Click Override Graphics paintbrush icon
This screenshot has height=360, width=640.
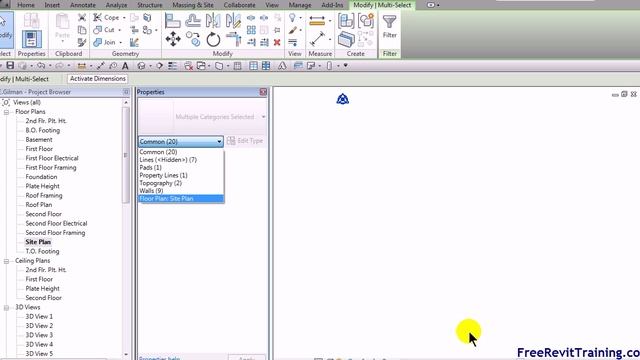tap(292, 30)
